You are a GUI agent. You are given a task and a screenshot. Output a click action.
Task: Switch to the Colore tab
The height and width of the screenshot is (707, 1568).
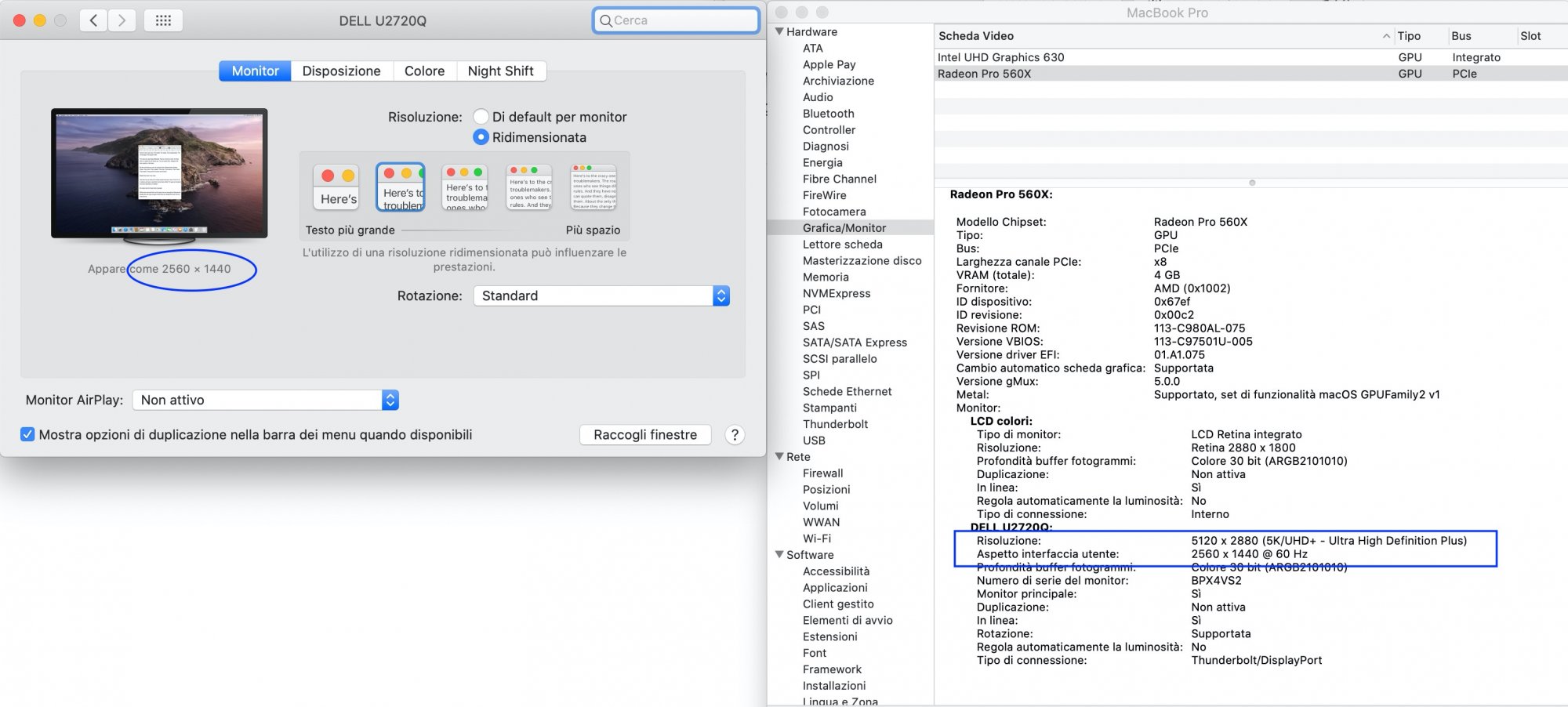pyautogui.click(x=424, y=71)
